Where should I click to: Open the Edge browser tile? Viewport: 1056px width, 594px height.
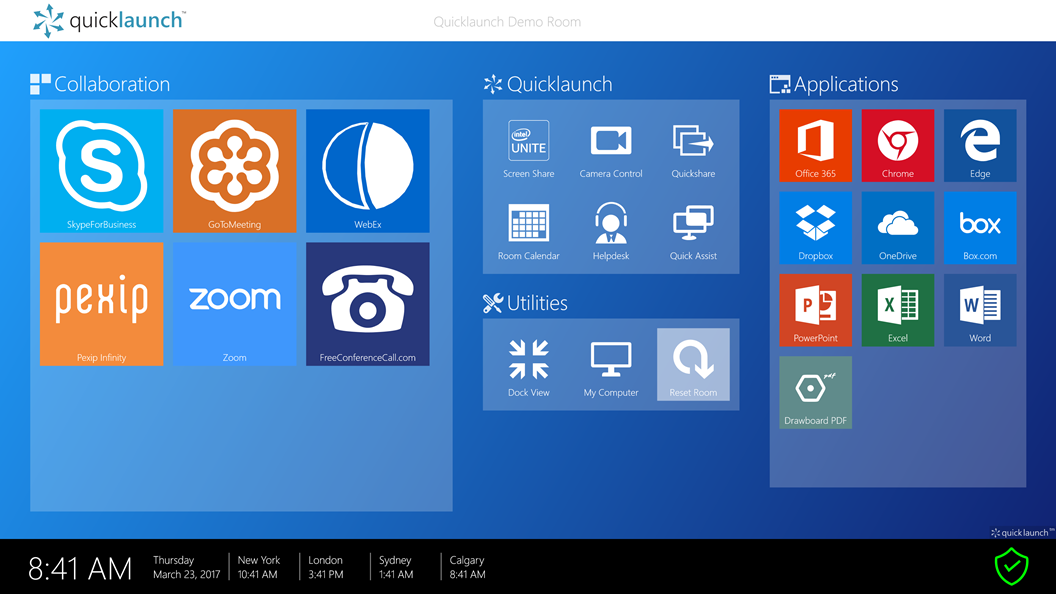(x=980, y=145)
